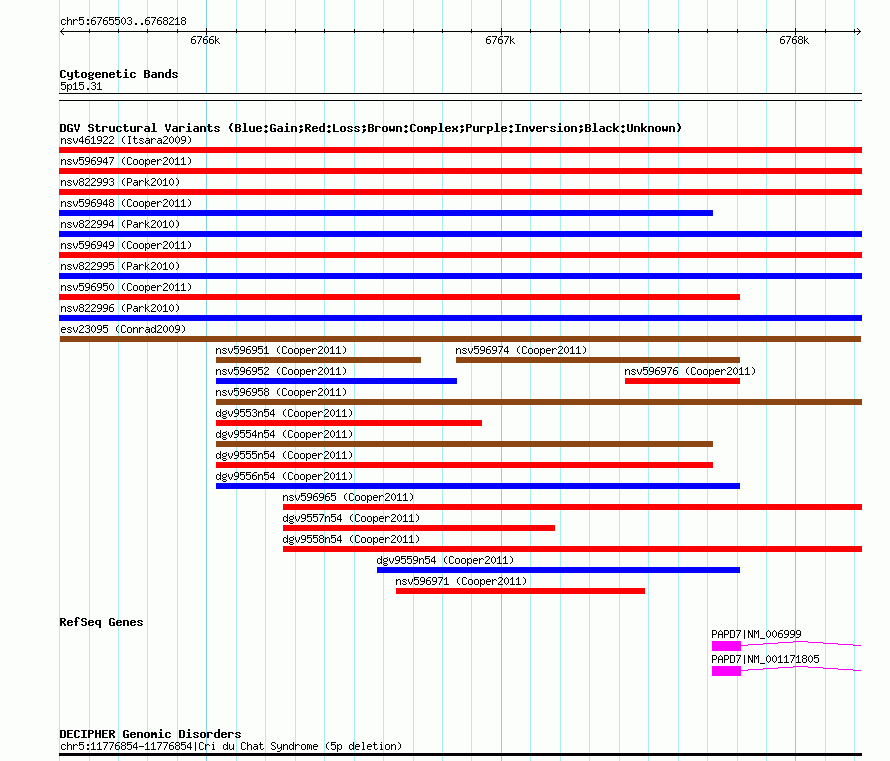
Task: Click PAPD7|NM_006999 gene label
Action: pyautogui.click(x=756, y=634)
